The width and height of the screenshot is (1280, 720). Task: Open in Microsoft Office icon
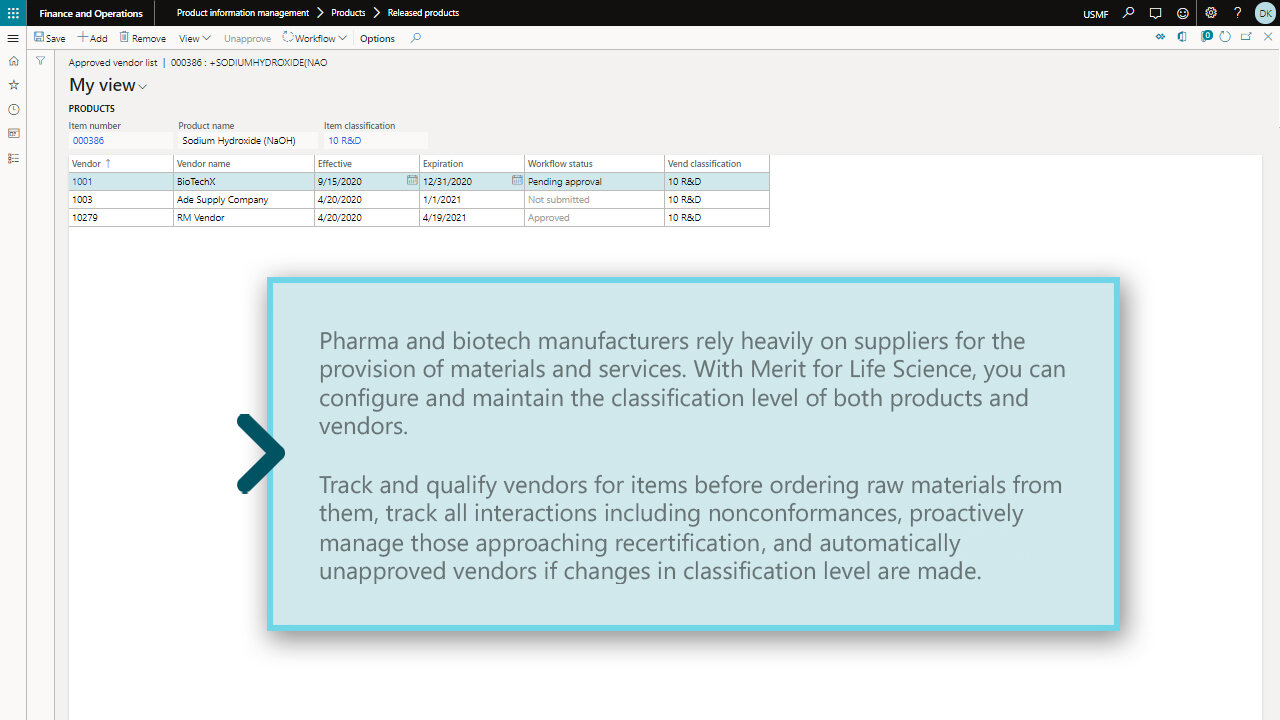tap(1182, 37)
